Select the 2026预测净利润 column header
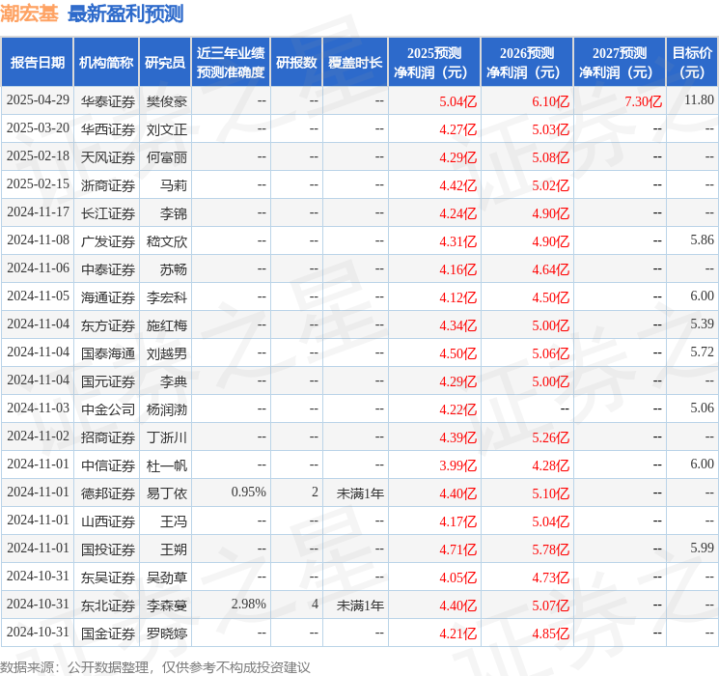 click(527, 62)
